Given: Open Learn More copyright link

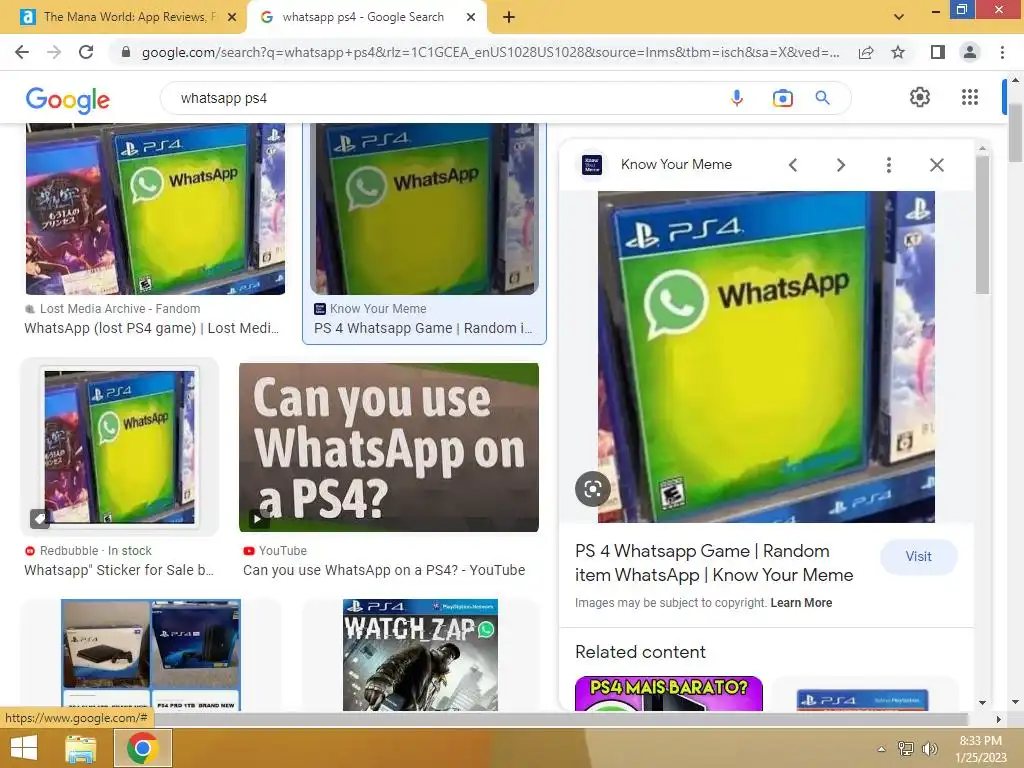Looking at the screenshot, I should click(801, 603).
